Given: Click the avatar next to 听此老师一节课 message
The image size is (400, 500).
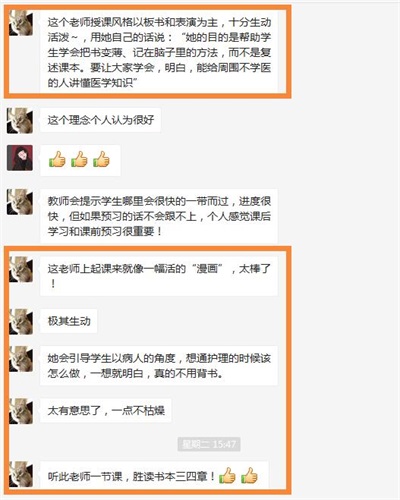Looking at the screenshot, I should click(x=21, y=474).
